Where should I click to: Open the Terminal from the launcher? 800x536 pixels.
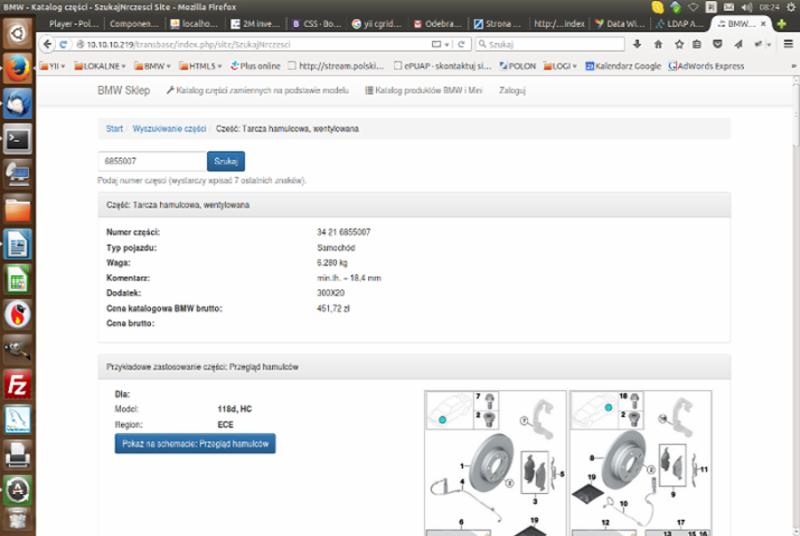click(x=18, y=139)
